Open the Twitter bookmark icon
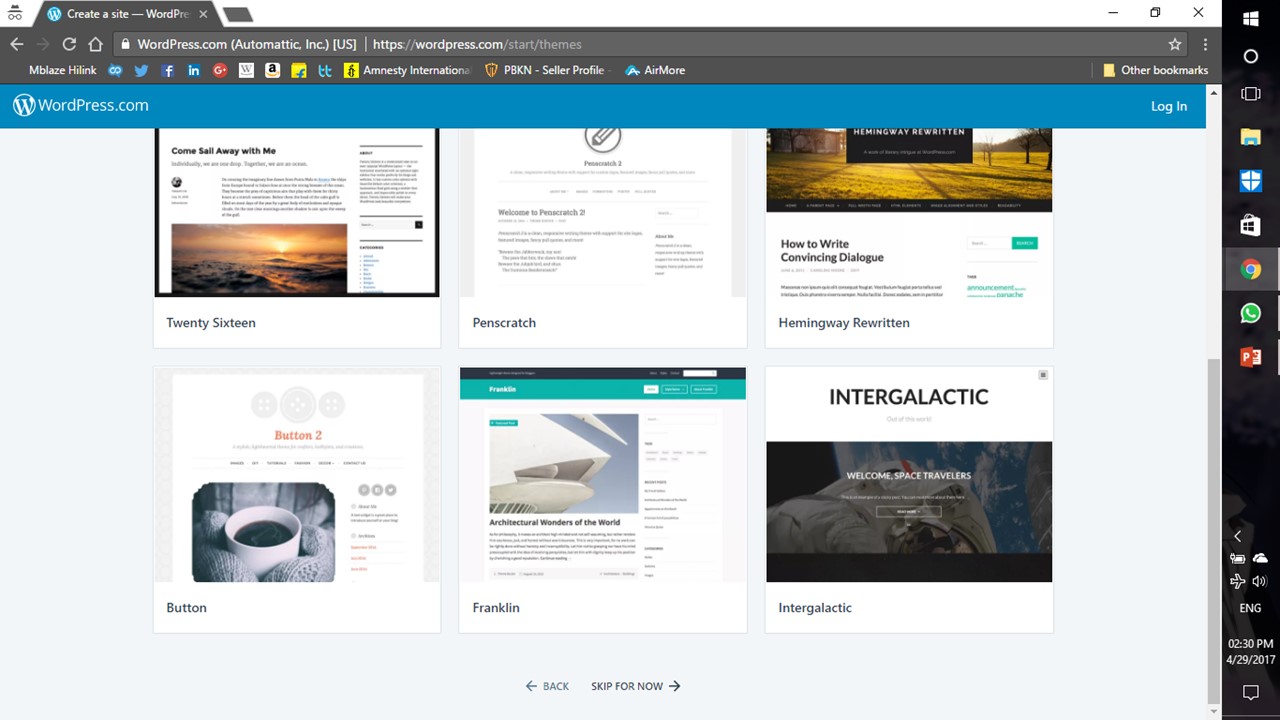Screen dimensions: 1280x720 coord(141,71)
